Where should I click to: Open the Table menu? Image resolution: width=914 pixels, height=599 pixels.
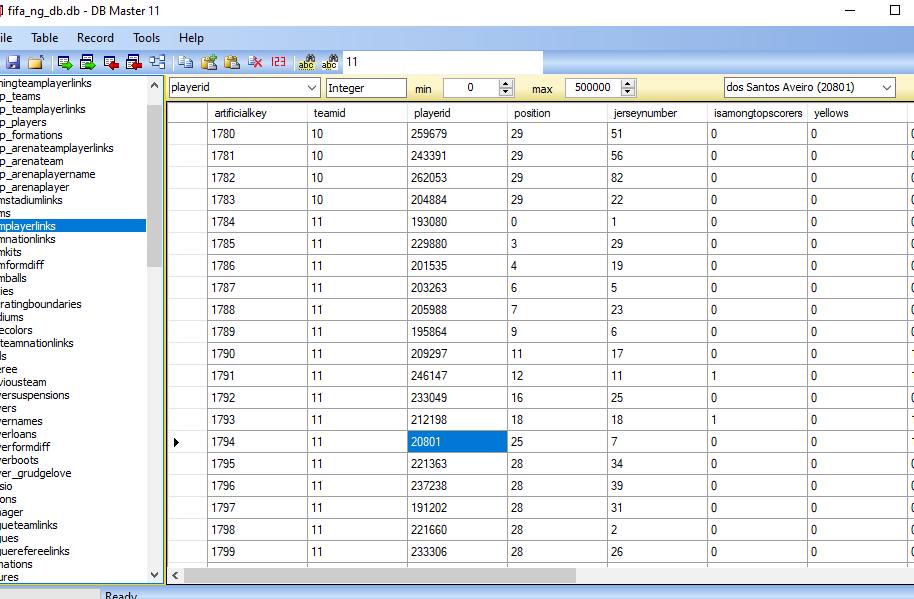click(x=44, y=38)
